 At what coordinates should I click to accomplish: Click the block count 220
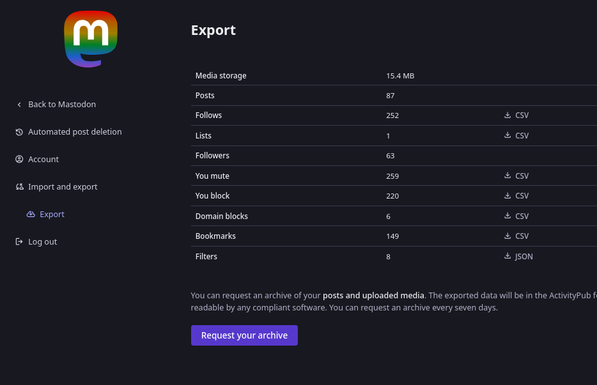393,196
